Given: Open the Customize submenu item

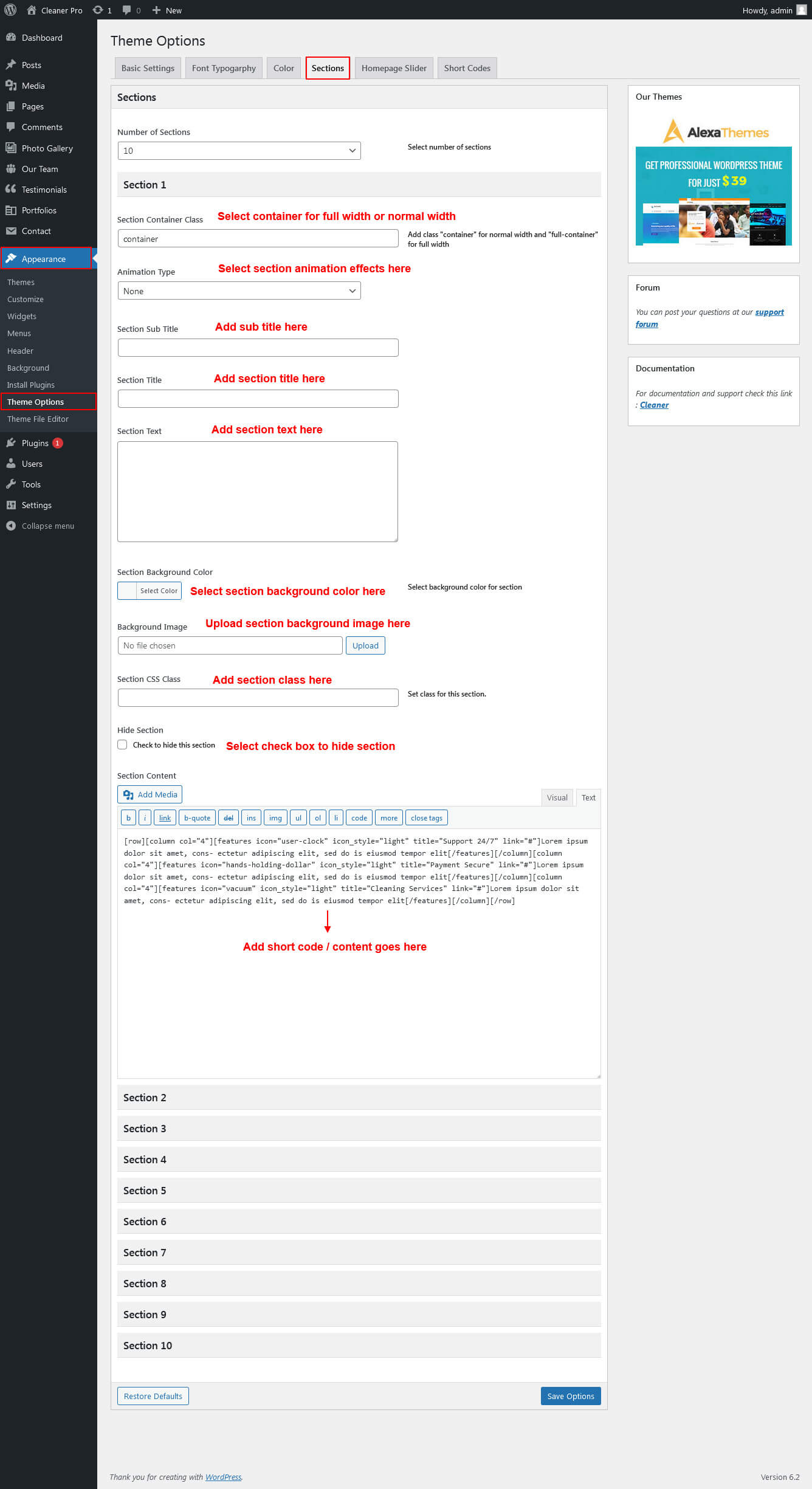Looking at the screenshot, I should tap(26, 299).
